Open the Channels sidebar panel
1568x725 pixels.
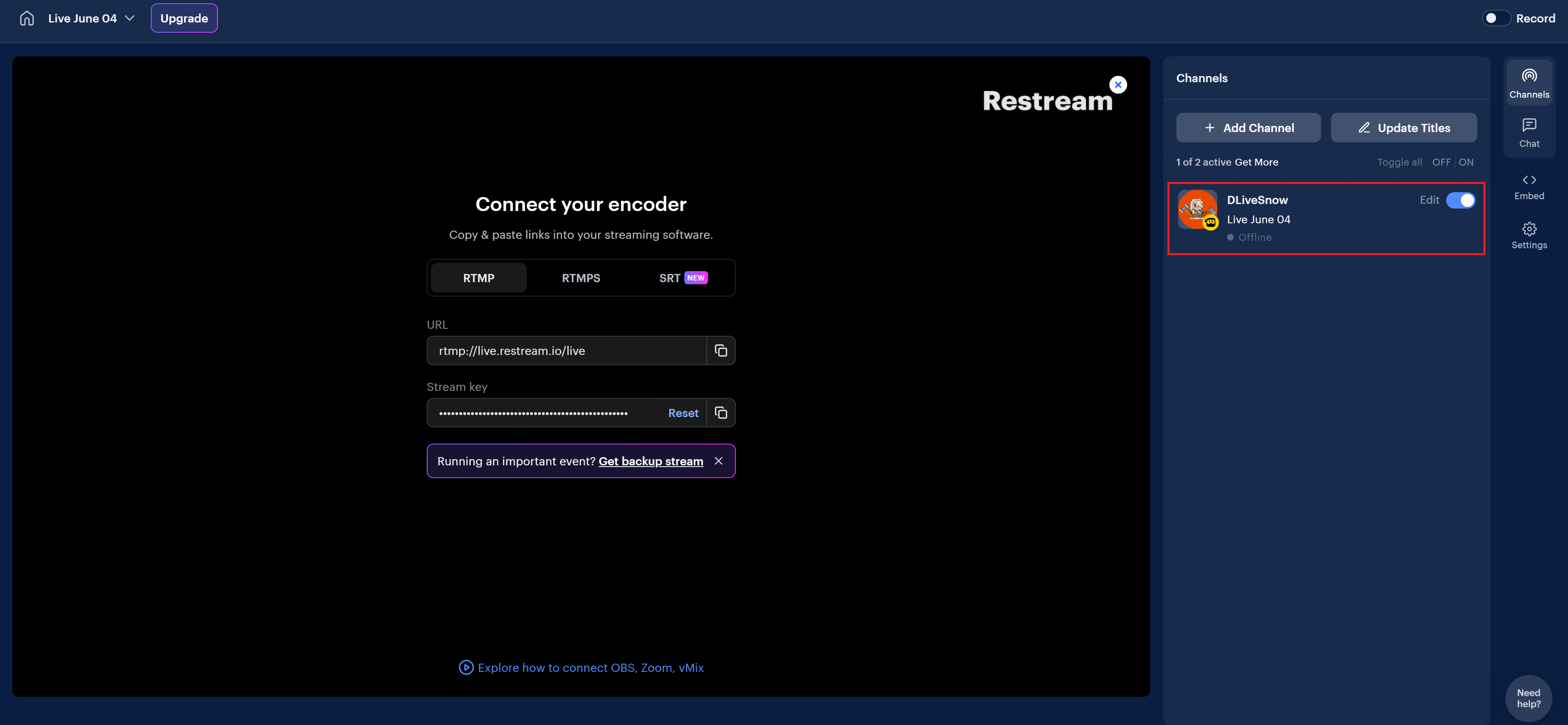click(x=1528, y=83)
